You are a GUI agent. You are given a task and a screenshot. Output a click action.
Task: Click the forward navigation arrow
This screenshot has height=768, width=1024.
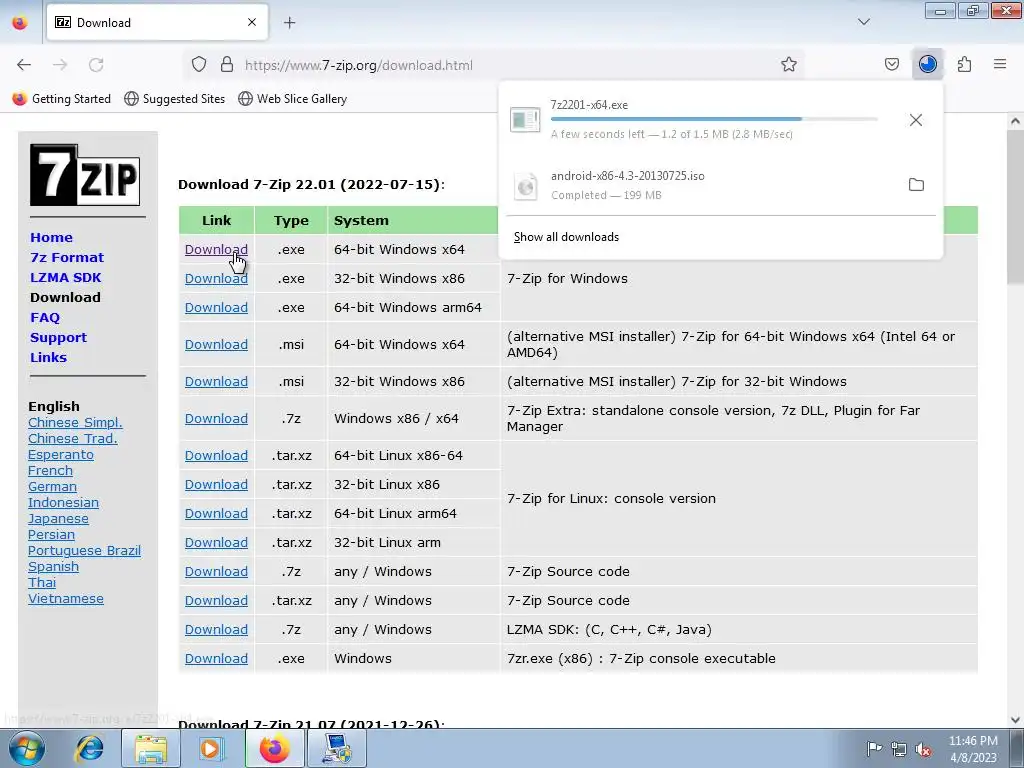[60, 65]
